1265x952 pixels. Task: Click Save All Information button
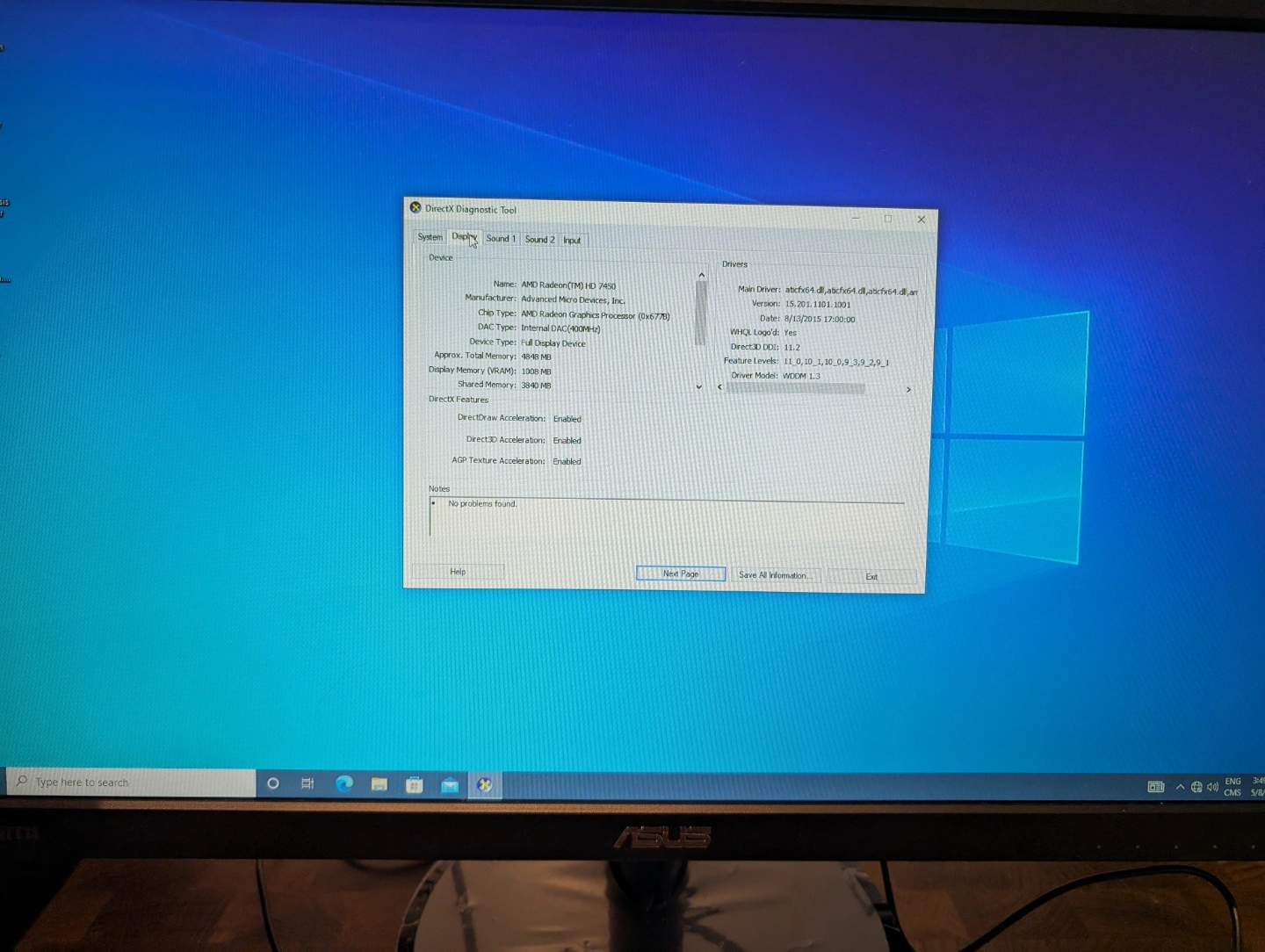coord(774,575)
